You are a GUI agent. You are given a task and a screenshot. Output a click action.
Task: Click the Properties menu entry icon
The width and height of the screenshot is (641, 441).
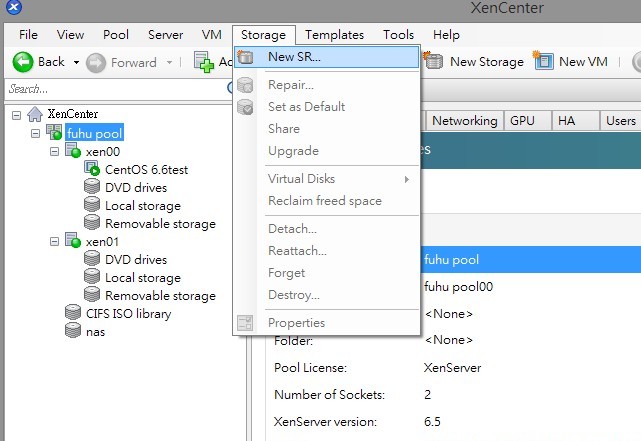pos(245,323)
